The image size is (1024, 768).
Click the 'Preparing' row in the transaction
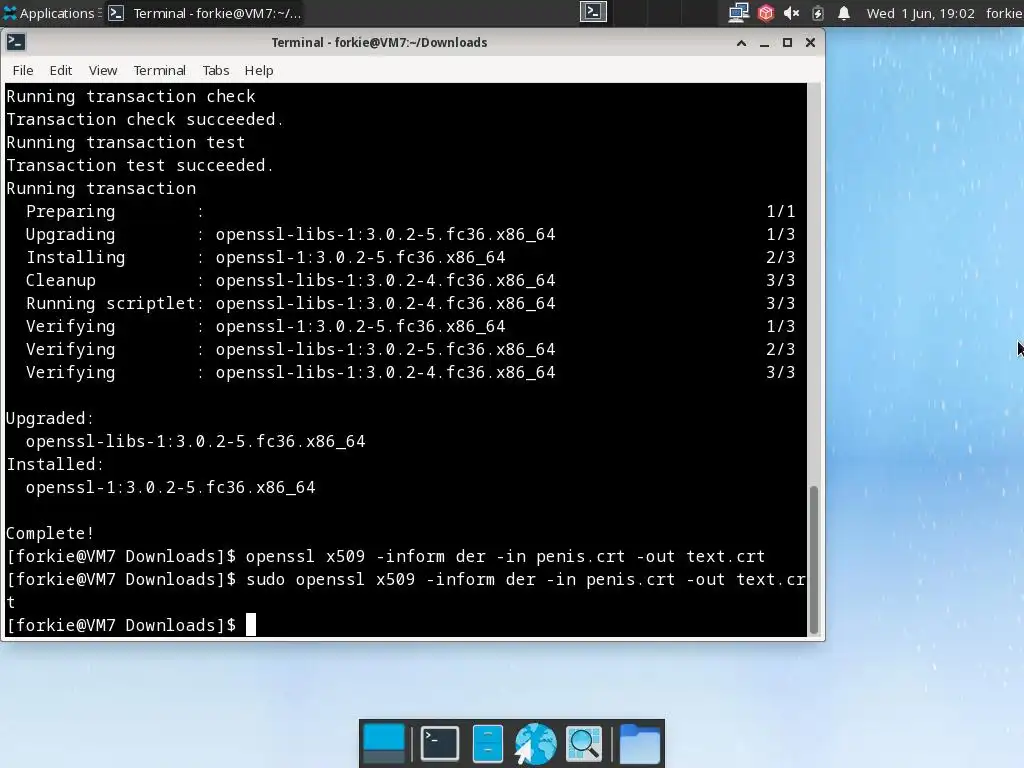410,212
